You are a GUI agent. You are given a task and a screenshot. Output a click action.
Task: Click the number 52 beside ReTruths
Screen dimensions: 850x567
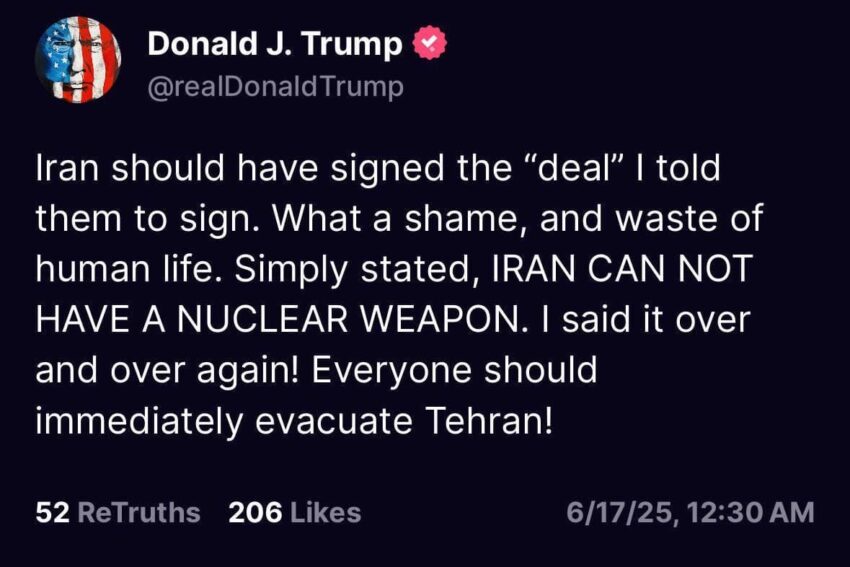(53, 512)
